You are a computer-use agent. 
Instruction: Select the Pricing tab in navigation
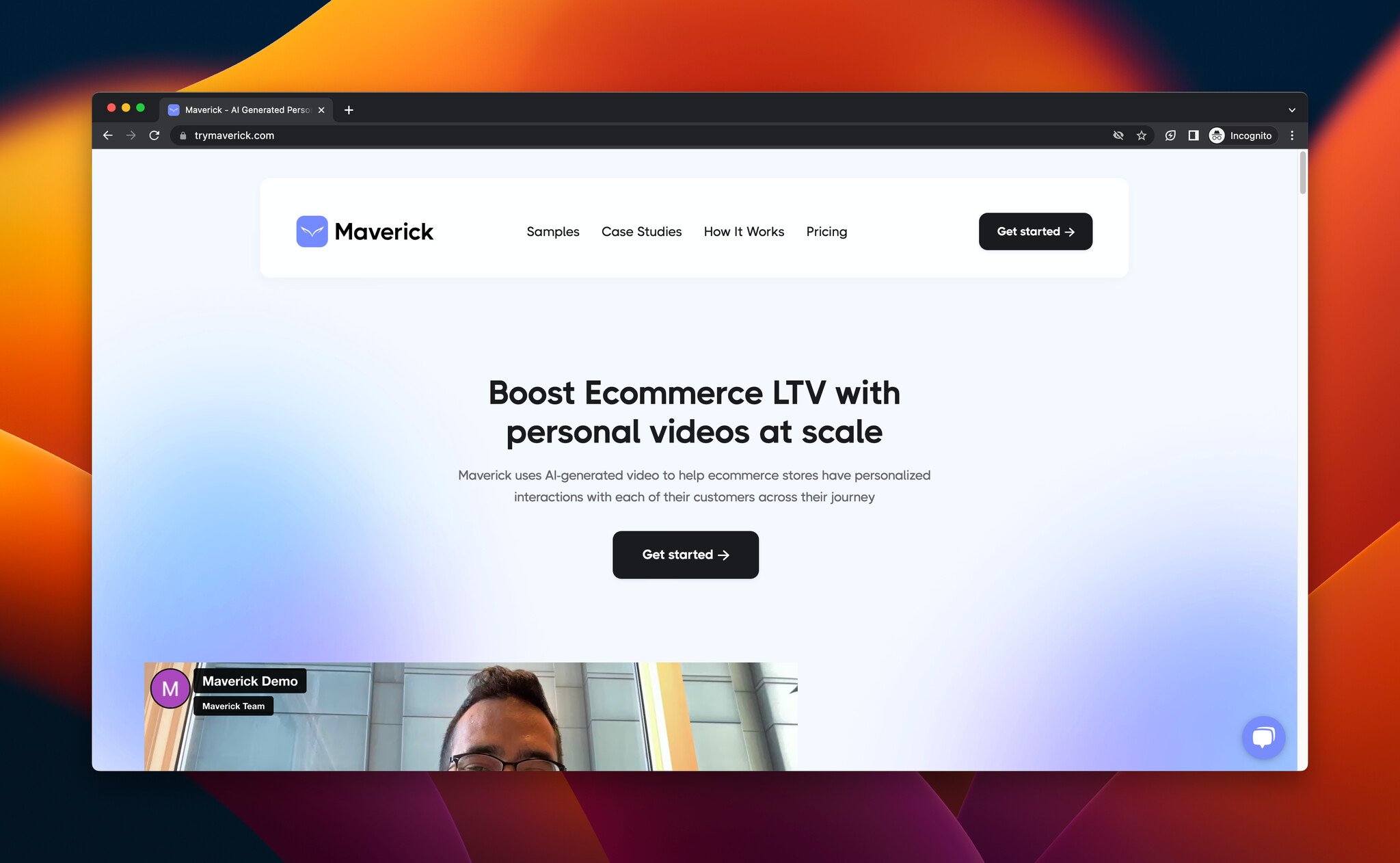point(826,231)
